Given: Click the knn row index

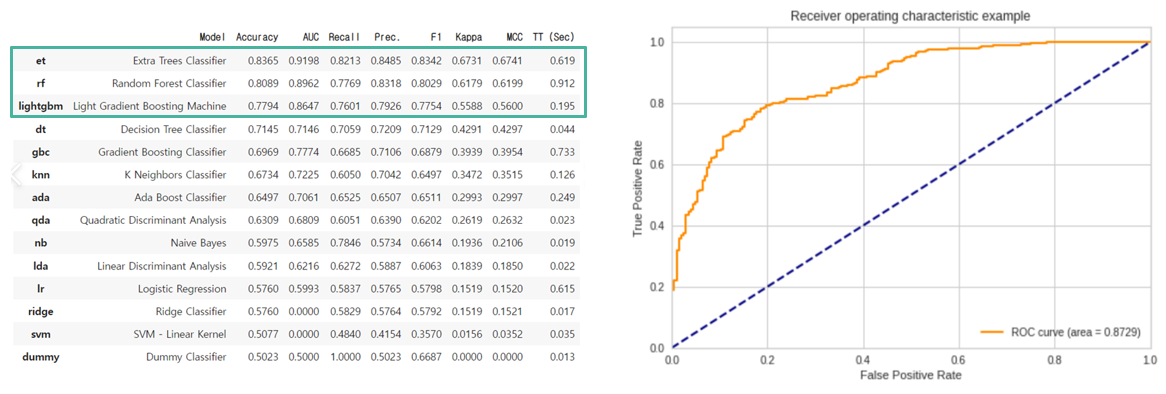Looking at the screenshot, I should [41, 175].
